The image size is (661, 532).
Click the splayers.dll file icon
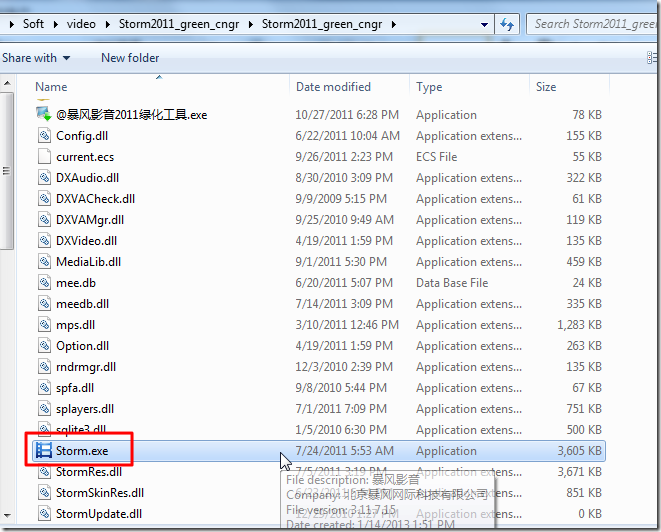click(44, 409)
